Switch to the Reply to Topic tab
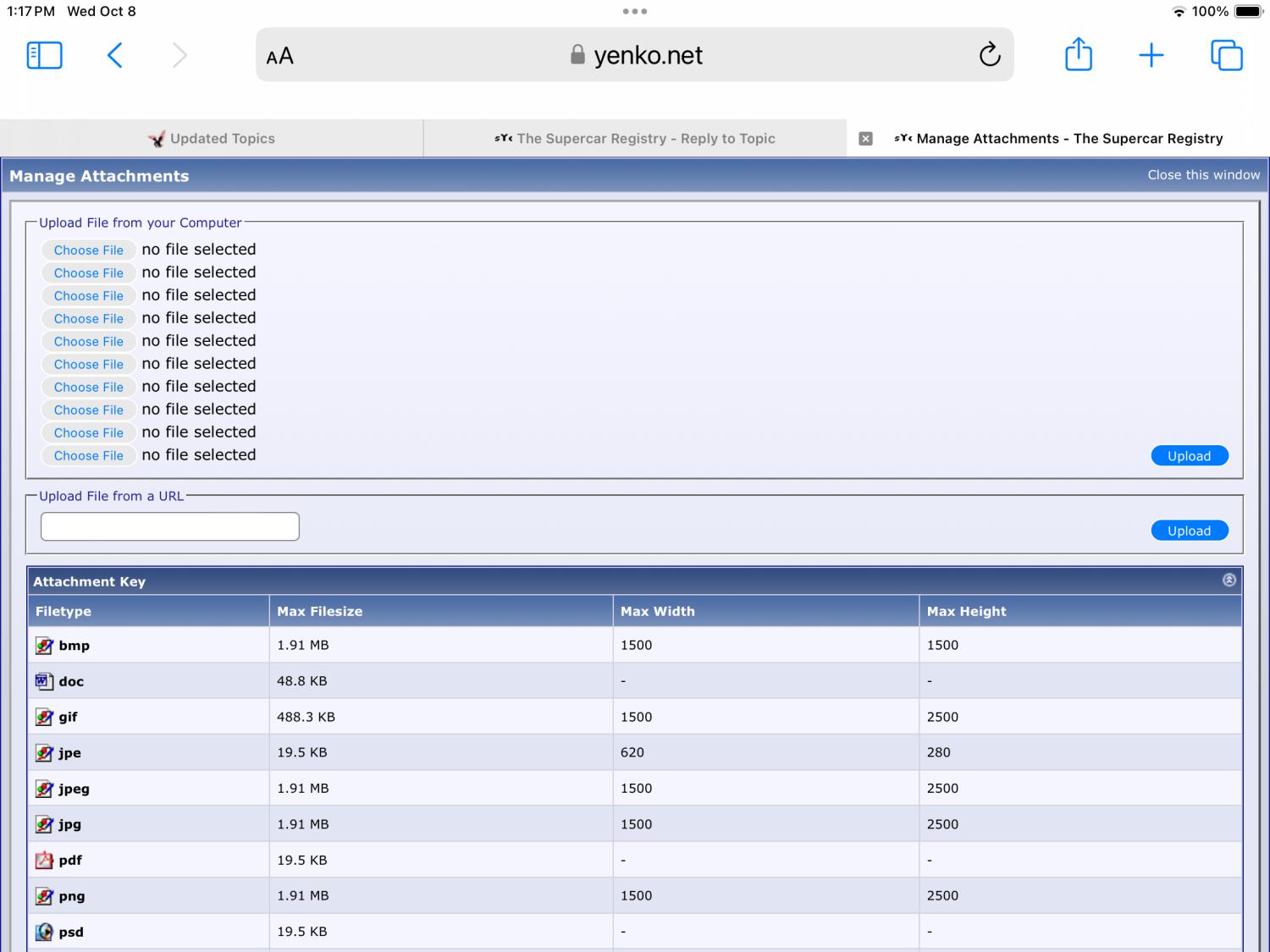Screen dimensions: 1270x952 (x=635, y=139)
